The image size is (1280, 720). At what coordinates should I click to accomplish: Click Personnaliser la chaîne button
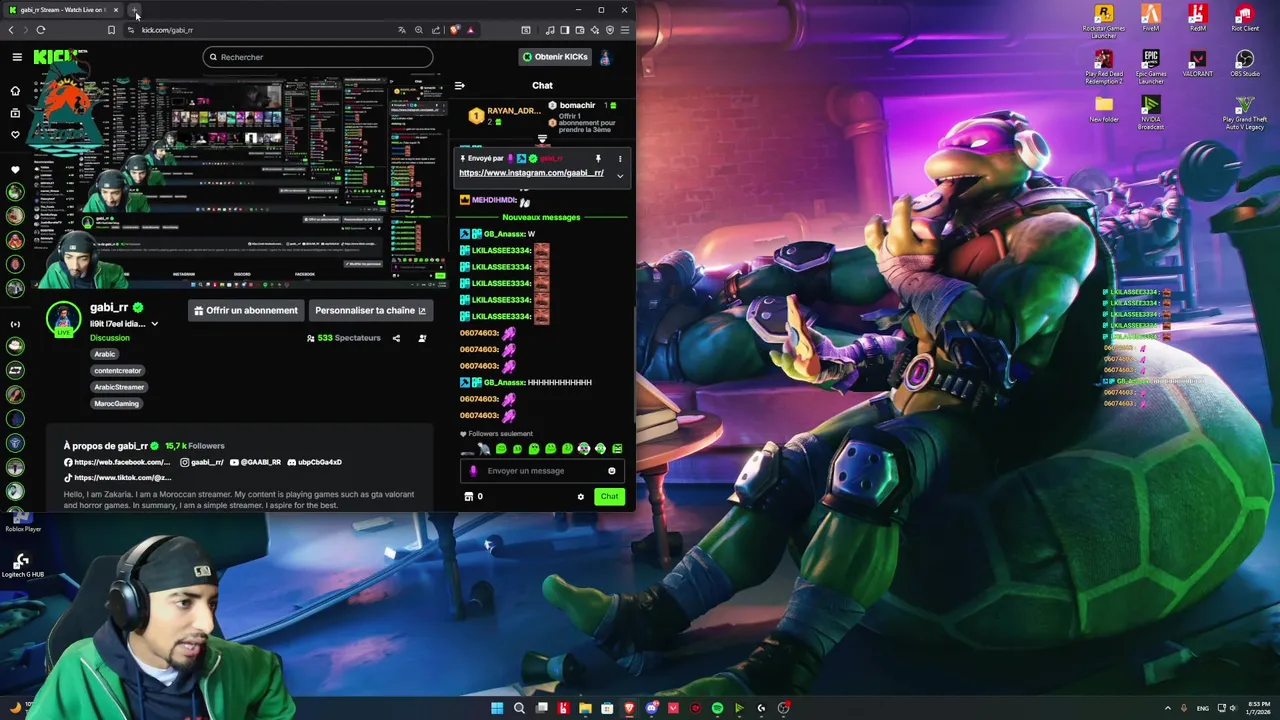click(x=370, y=311)
